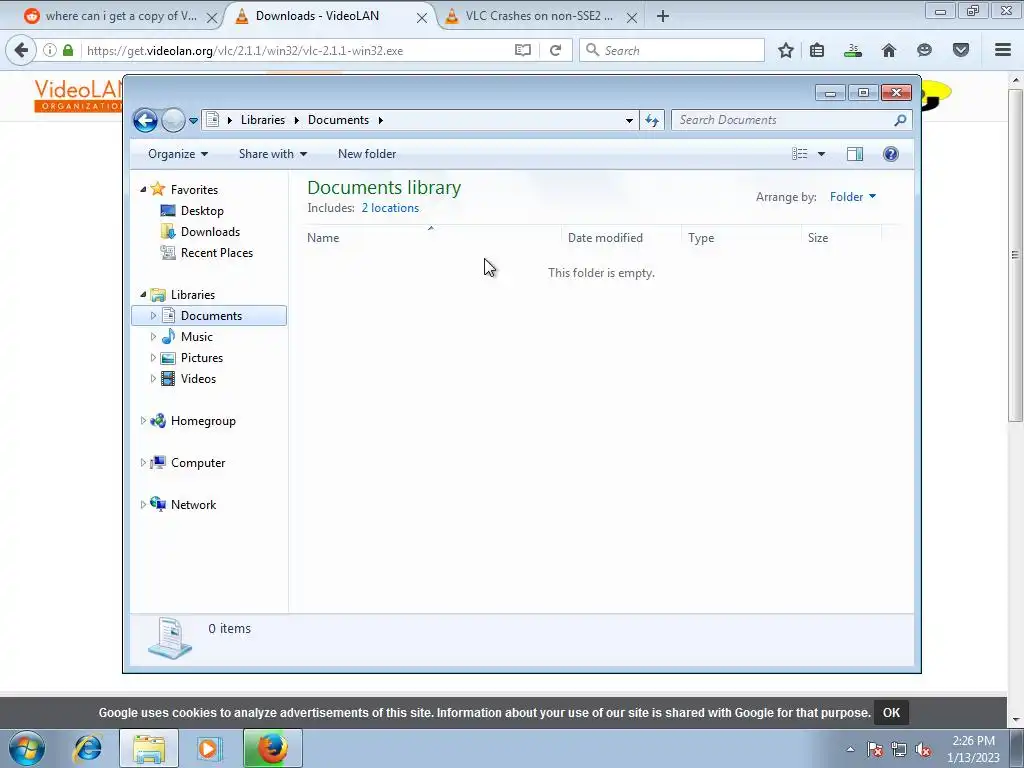Expand Music library tree node
The height and width of the screenshot is (768, 1024).
tap(153, 337)
